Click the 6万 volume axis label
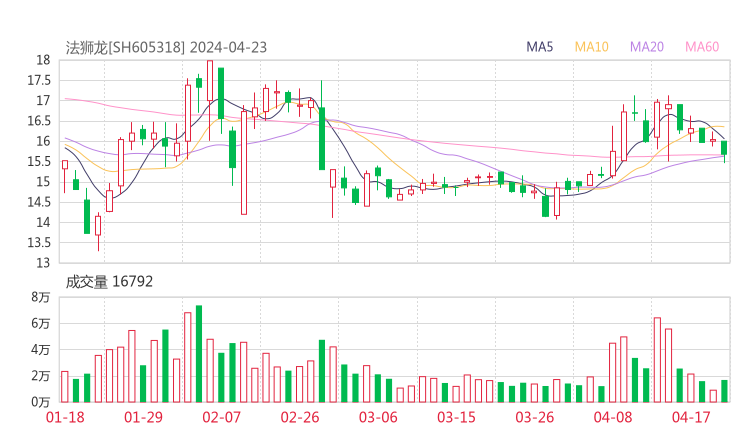The width and height of the screenshot is (740, 440). click(41, 323)
